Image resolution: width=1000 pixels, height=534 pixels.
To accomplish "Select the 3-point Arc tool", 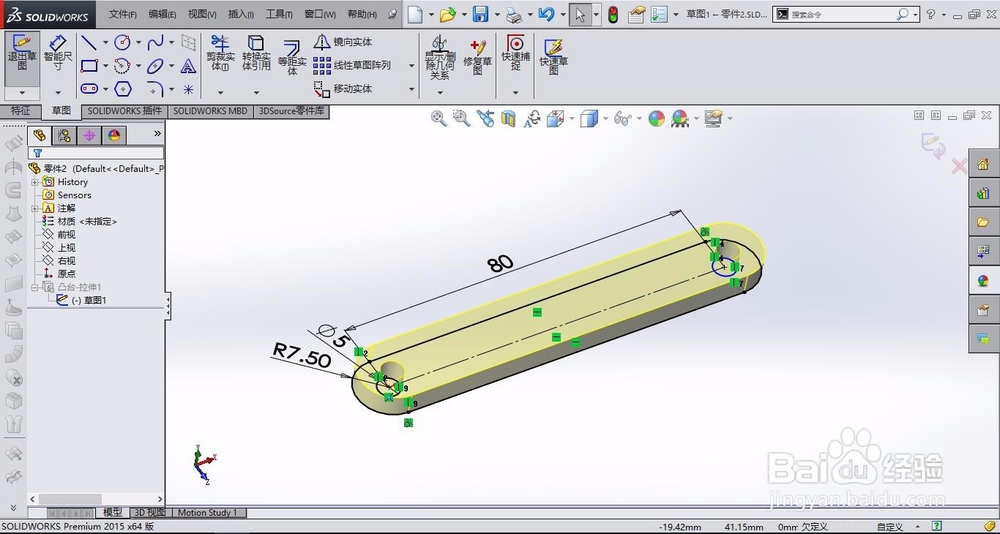I will 122,66.
